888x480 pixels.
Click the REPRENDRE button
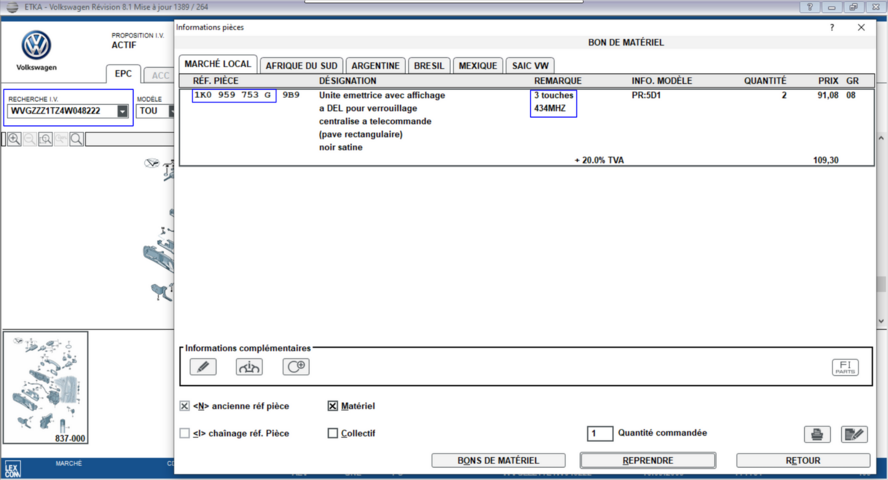(x=648, y=461)
